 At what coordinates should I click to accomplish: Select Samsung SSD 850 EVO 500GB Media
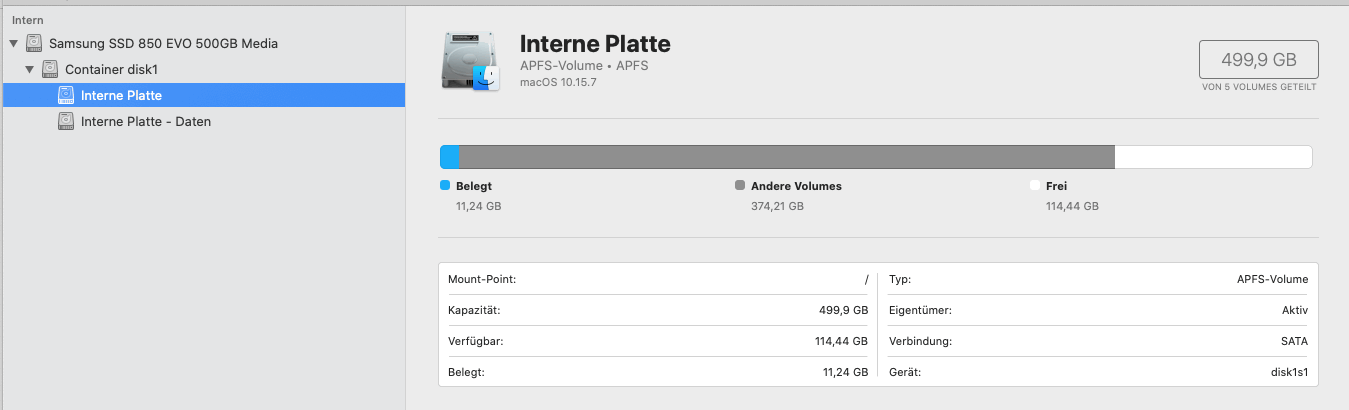[163, 44]
